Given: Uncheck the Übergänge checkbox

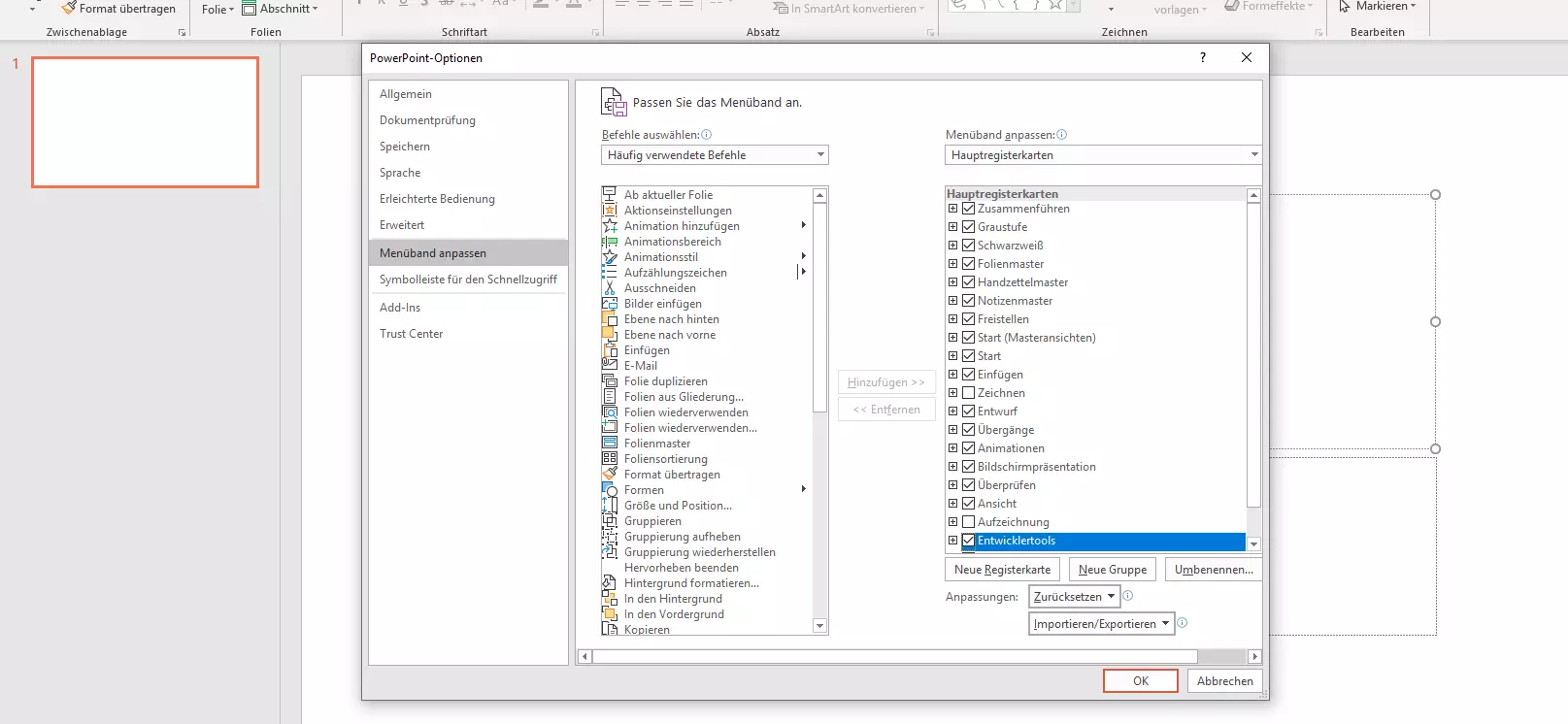Looking at the screenshot, I should pyautogui.click(x=968, y=429).
